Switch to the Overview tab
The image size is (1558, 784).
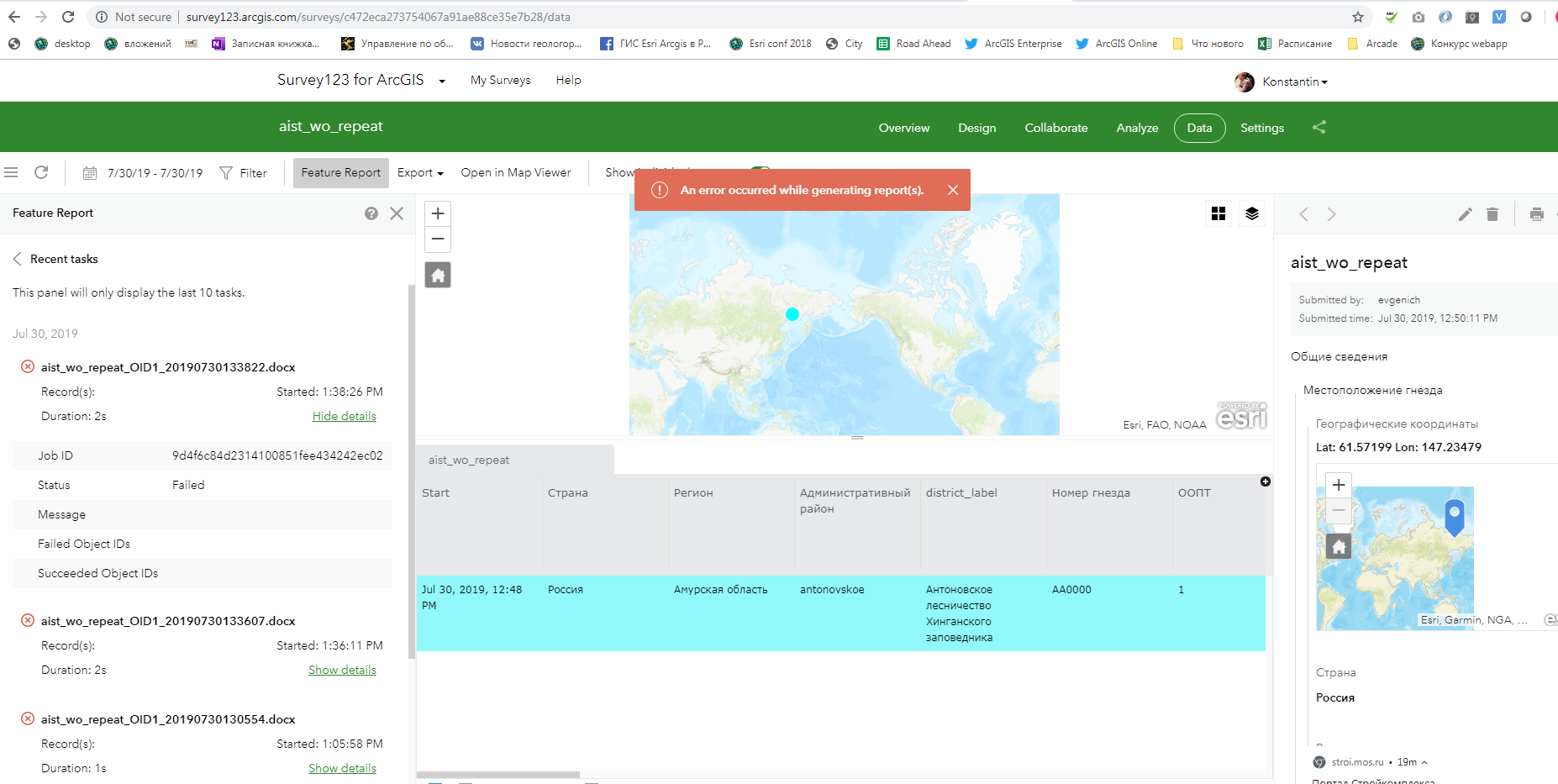point(904,128)
